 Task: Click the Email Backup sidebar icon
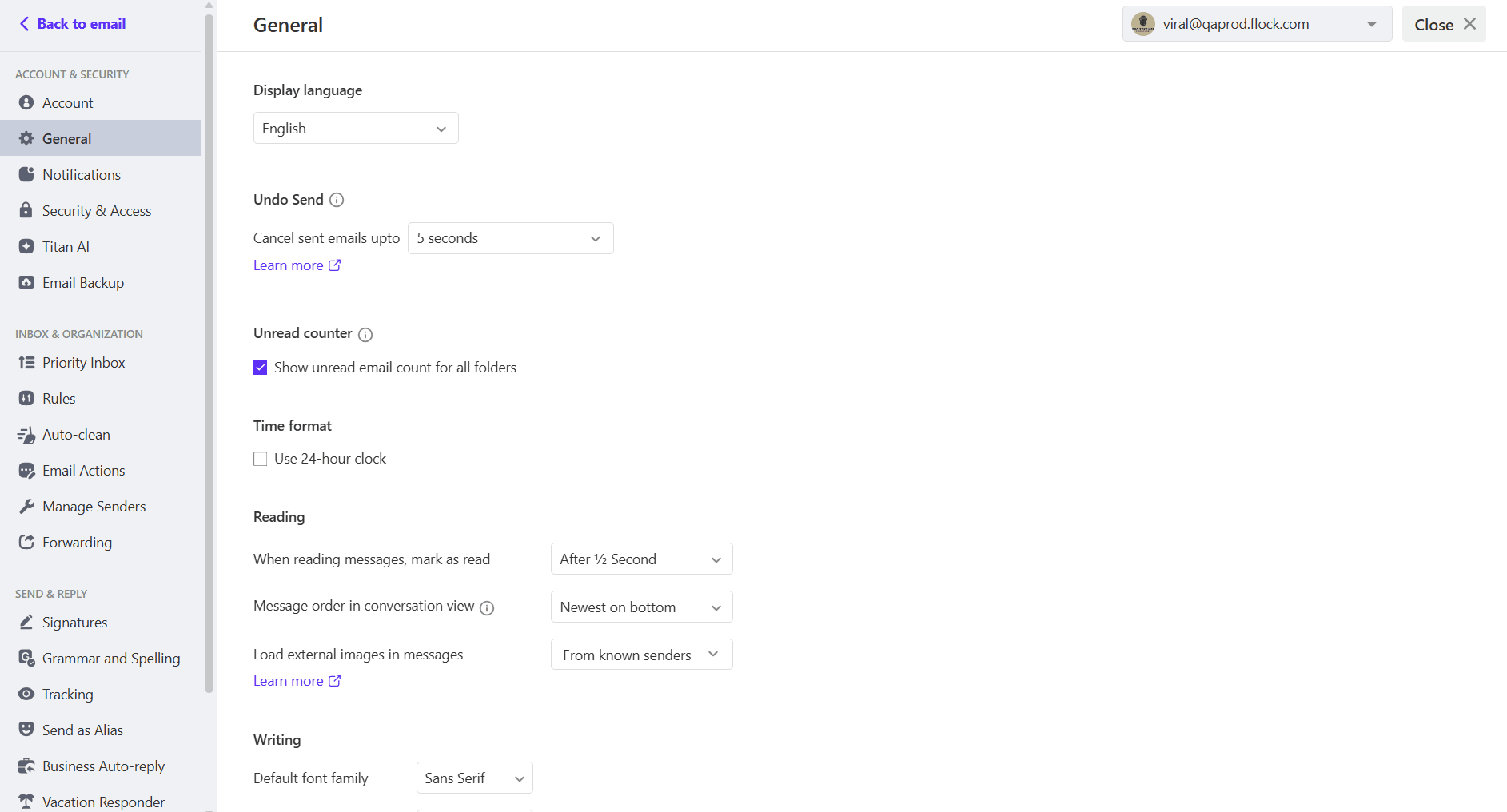tap(26, 282)
